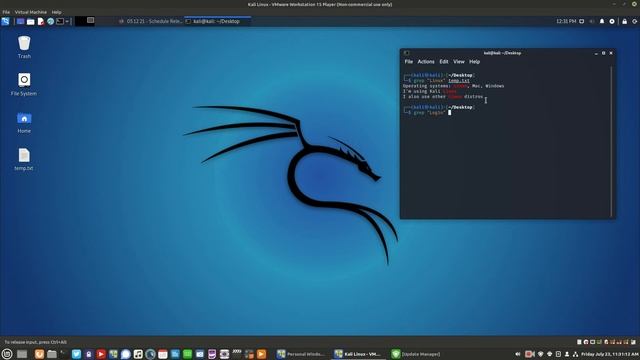Switch to the workspace switcher thumbnail
Screen dimensions: 640x360
point(85,21)
